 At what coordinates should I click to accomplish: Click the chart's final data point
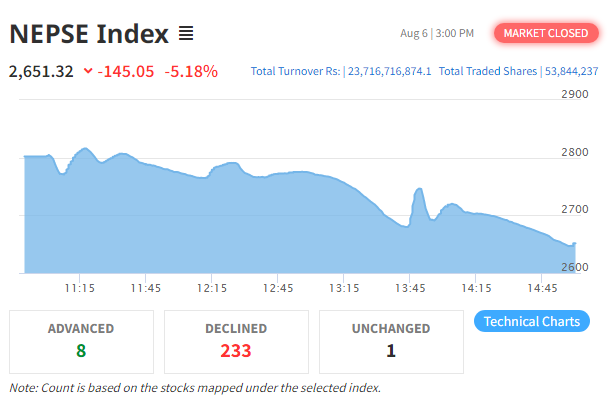click(x=575, y=244)
